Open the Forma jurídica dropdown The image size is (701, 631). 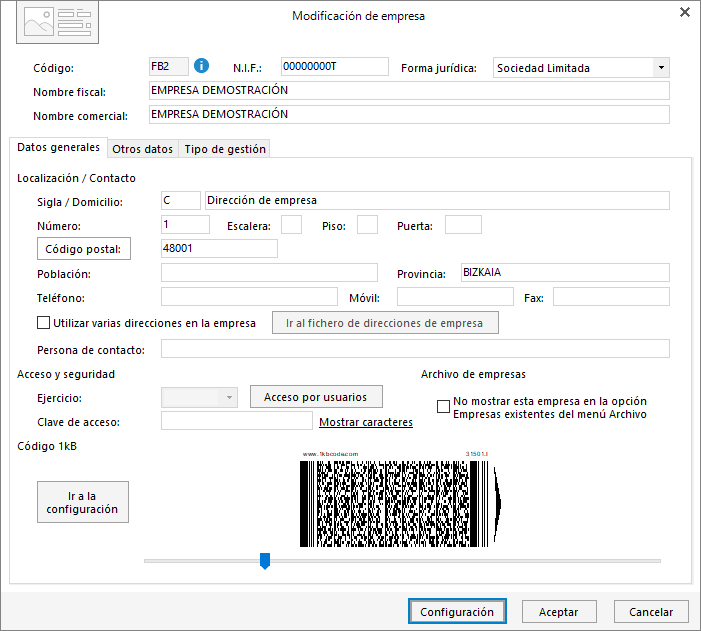661,68
